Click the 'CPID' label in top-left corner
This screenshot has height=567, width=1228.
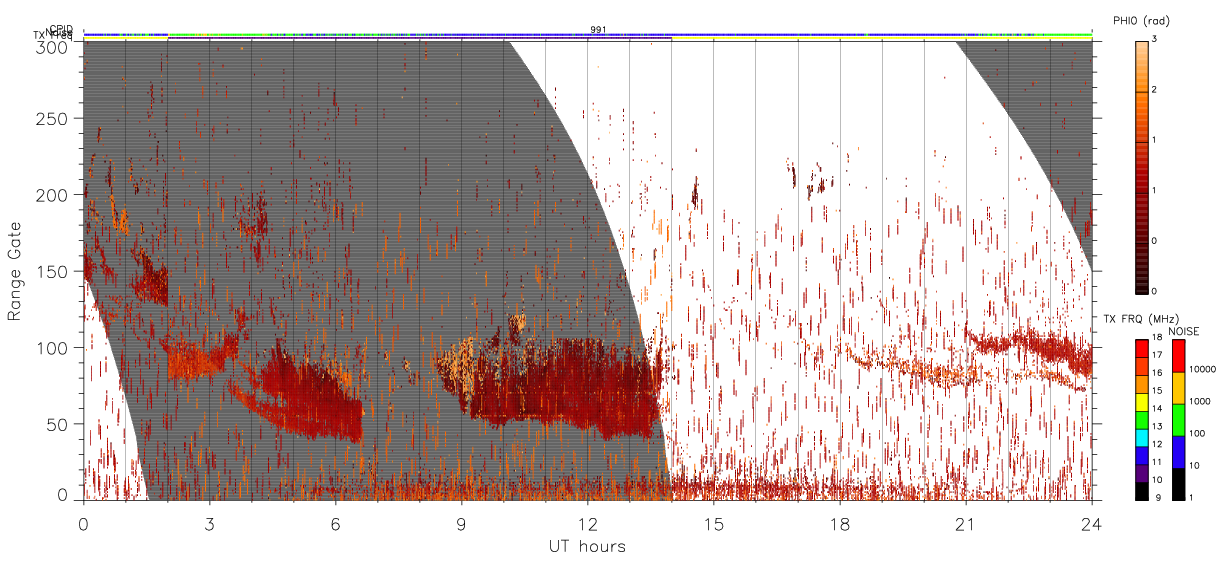[x=61, y=30]
